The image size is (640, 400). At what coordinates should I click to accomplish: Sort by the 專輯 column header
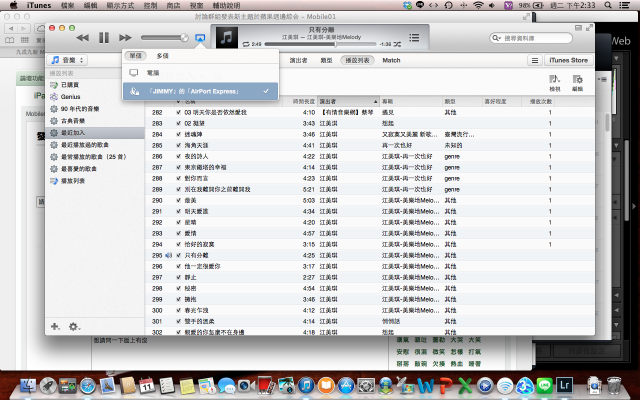point(411,101)
